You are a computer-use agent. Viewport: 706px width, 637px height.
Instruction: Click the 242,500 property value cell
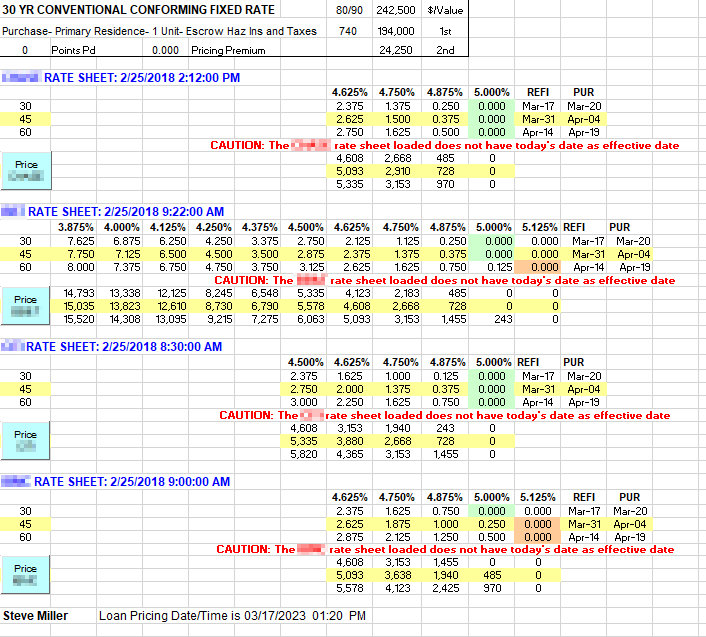click(395, 10)
